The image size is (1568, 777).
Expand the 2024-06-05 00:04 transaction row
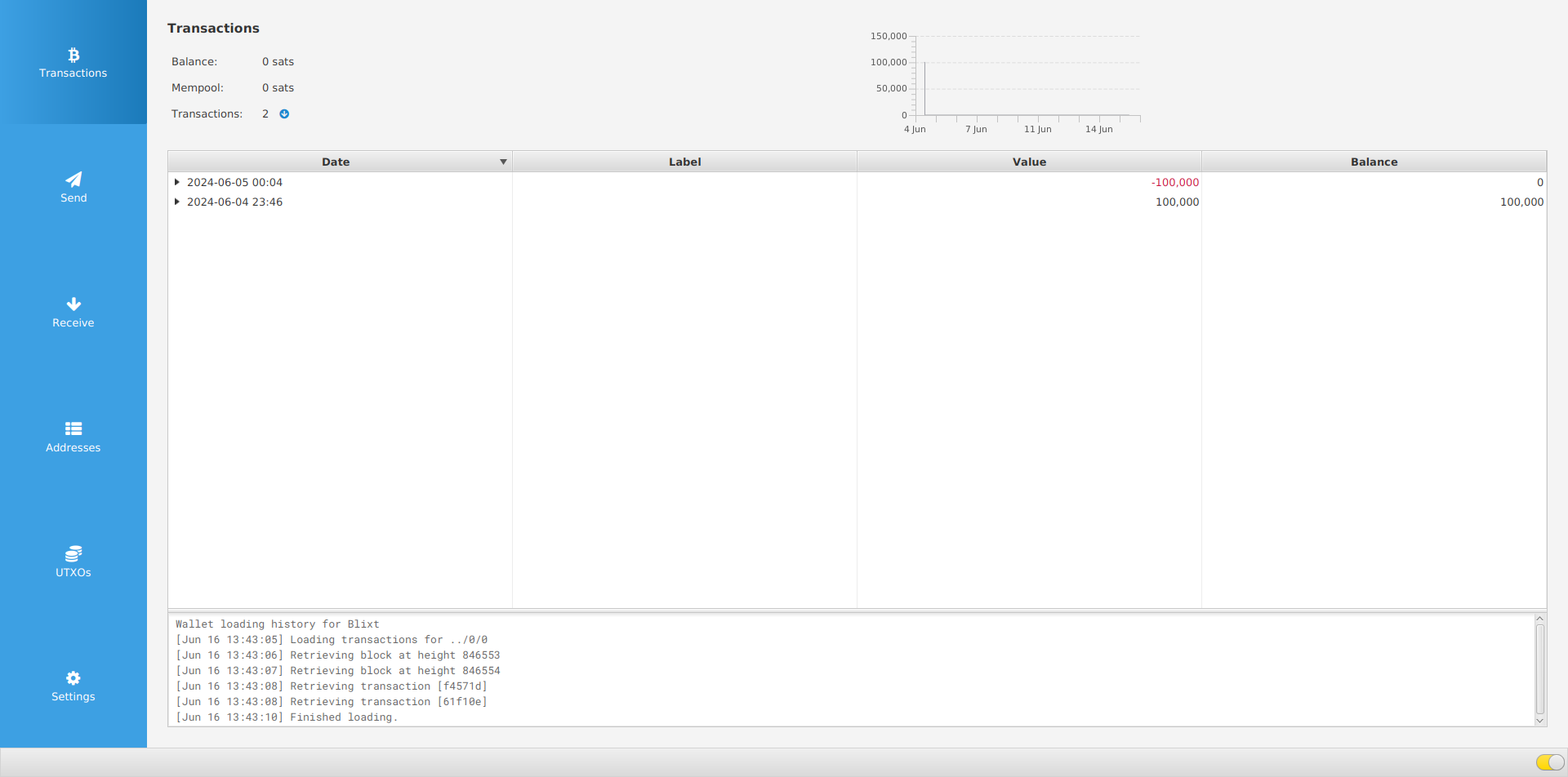pyautogui.click(x=177, y=182)
